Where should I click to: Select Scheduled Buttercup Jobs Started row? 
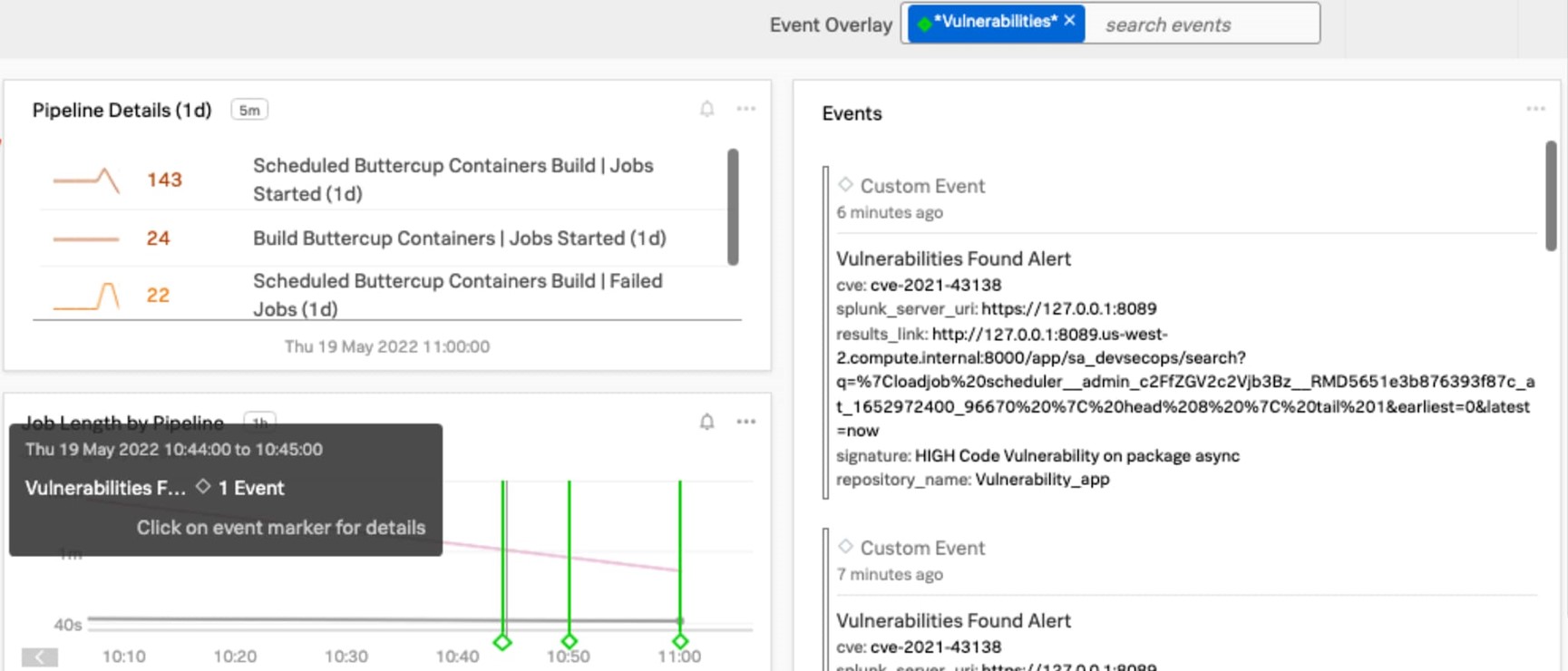453,180
